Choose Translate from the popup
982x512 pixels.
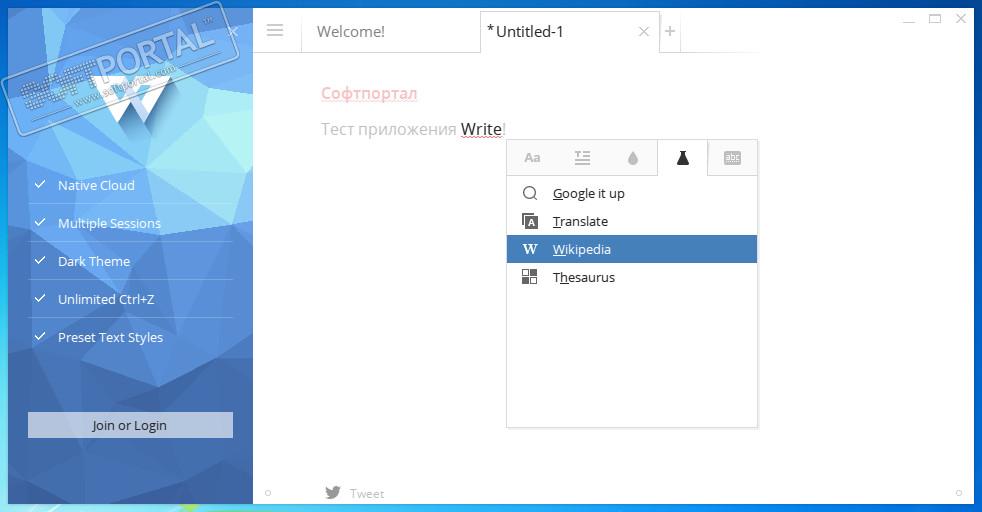[x=632, y=222]
